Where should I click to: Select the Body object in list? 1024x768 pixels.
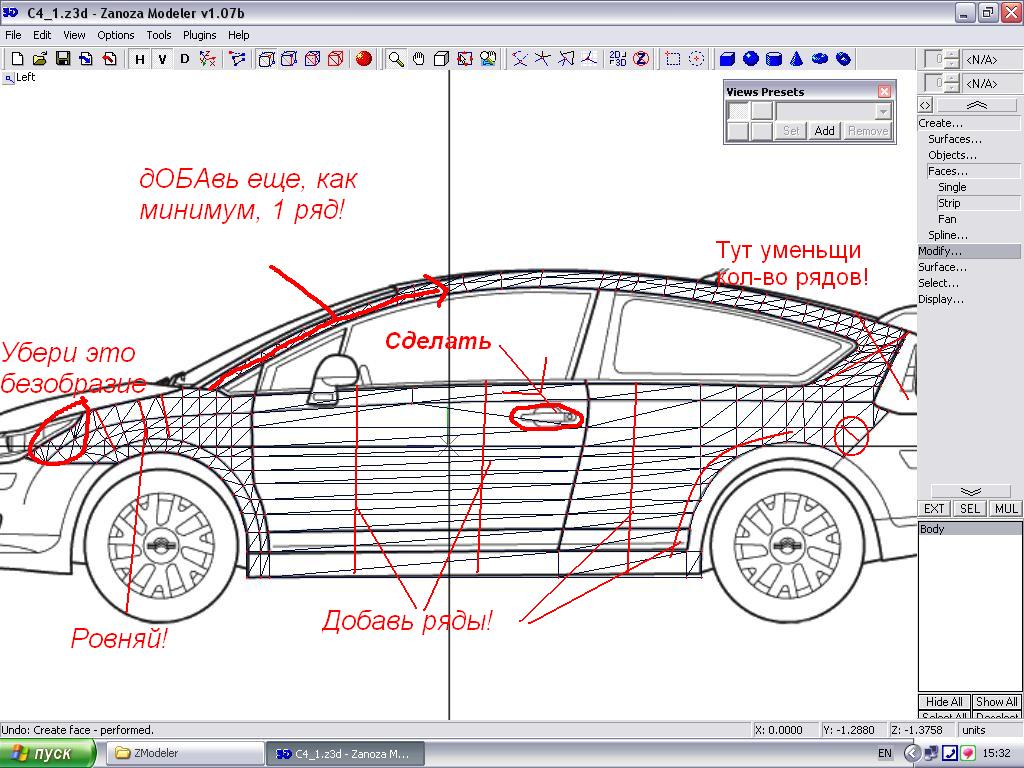click(932, 529)
